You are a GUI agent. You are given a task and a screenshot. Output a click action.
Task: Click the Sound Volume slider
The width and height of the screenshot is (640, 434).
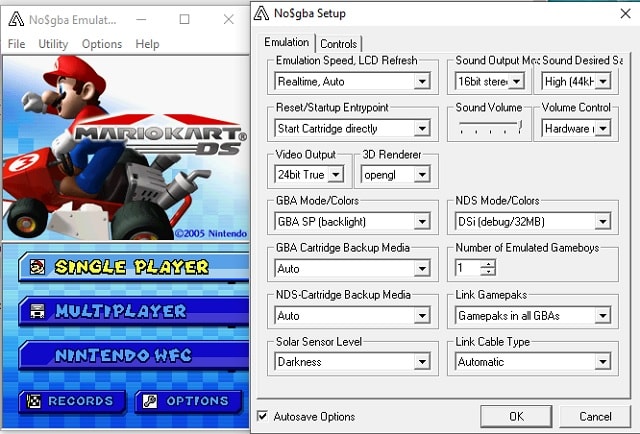(489, 127)
